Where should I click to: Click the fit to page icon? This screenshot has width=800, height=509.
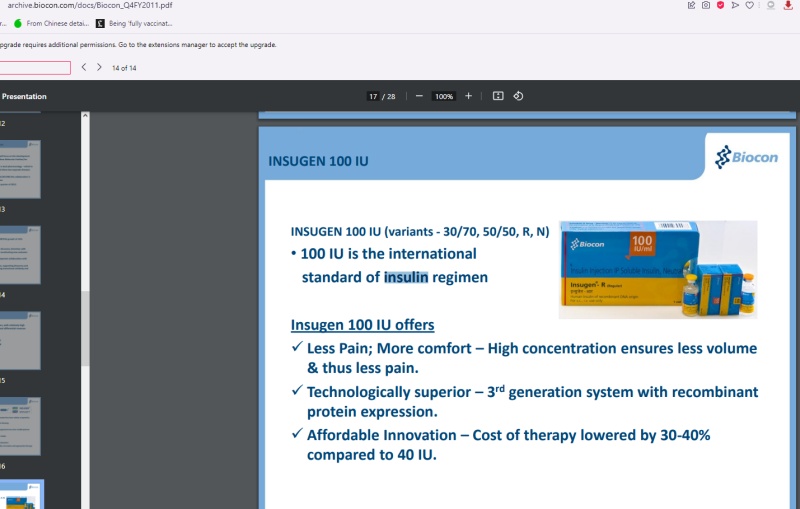498,96
